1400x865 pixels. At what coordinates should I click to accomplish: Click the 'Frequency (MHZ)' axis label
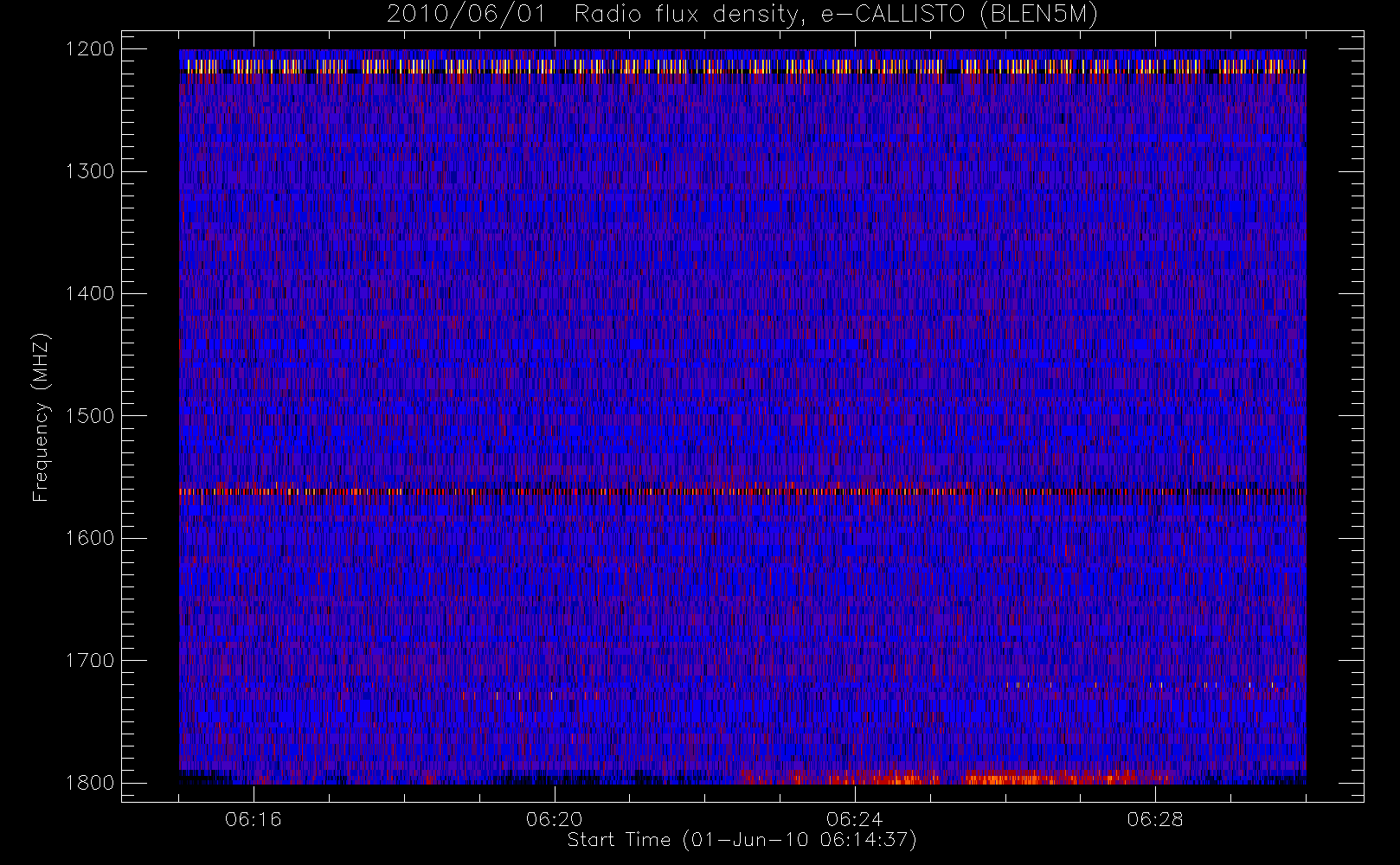[40, 417]
